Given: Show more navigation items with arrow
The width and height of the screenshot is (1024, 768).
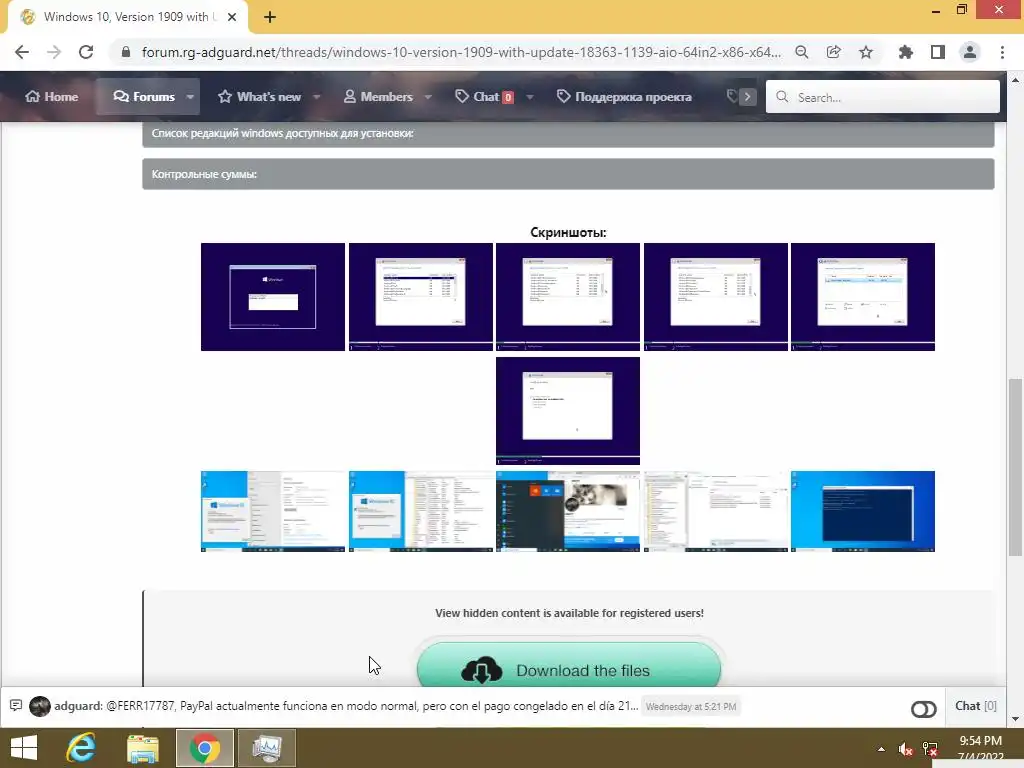Looking at the screenshot, I should 747,97.
